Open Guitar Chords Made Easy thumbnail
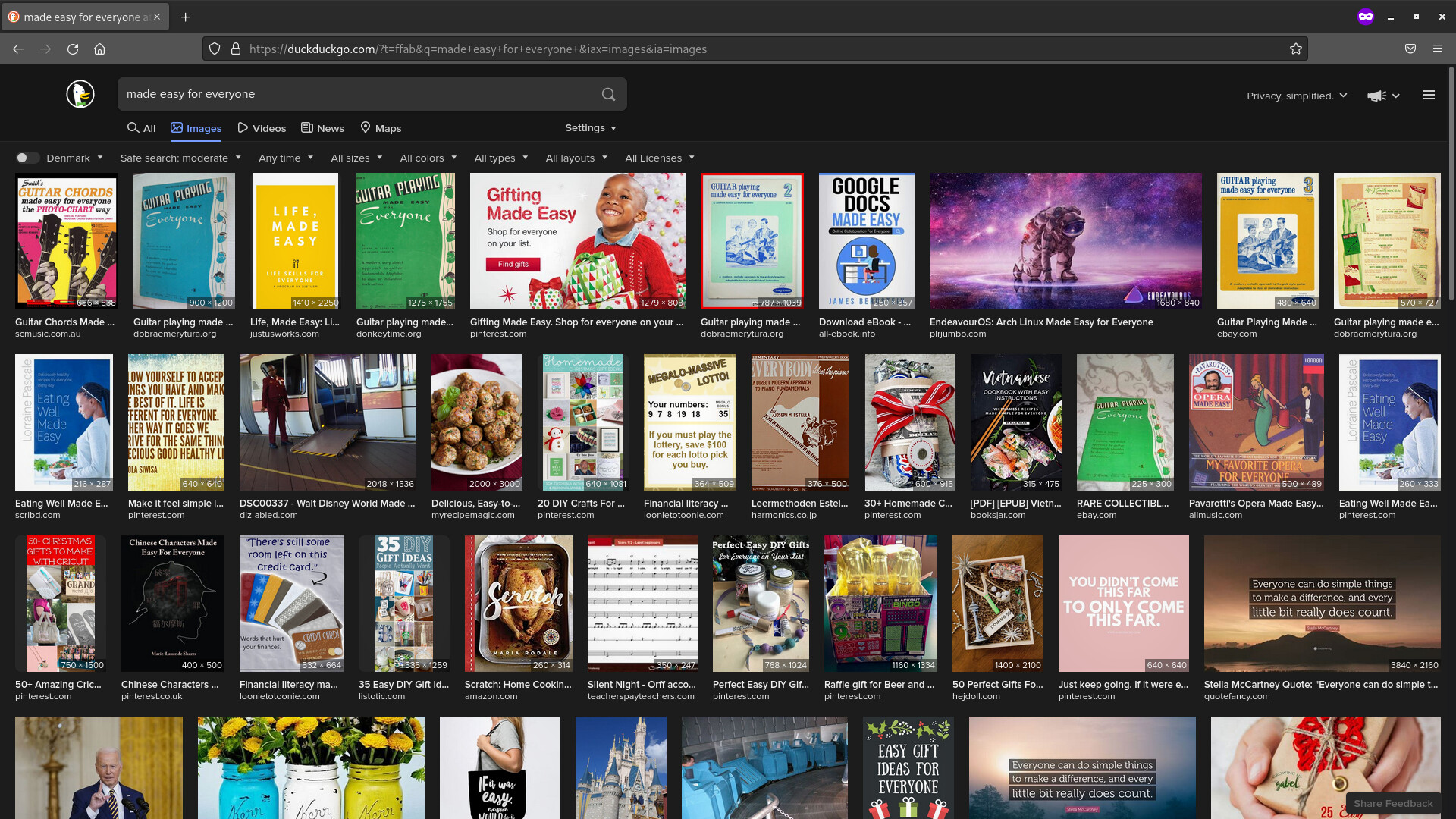The height and width of the screenshot is (819, 1456). (66, 241)
